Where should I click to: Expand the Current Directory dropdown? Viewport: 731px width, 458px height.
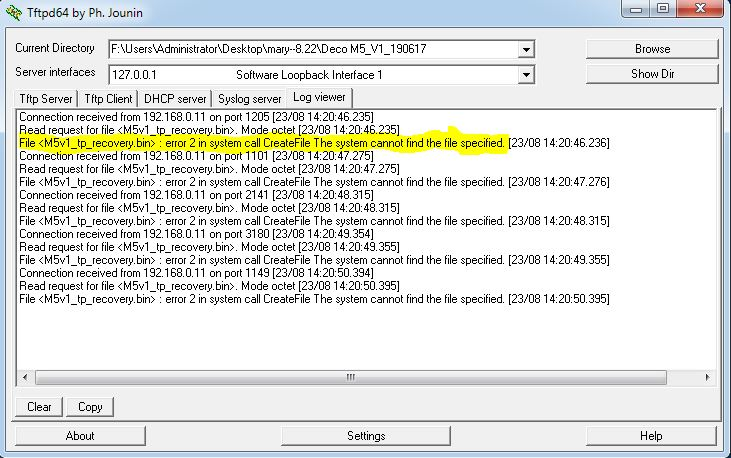(x=526, y=49)
